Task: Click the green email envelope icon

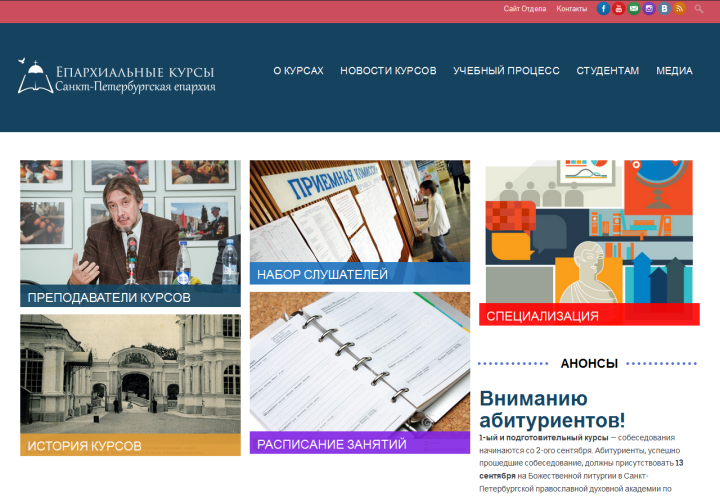Action: 634,9
